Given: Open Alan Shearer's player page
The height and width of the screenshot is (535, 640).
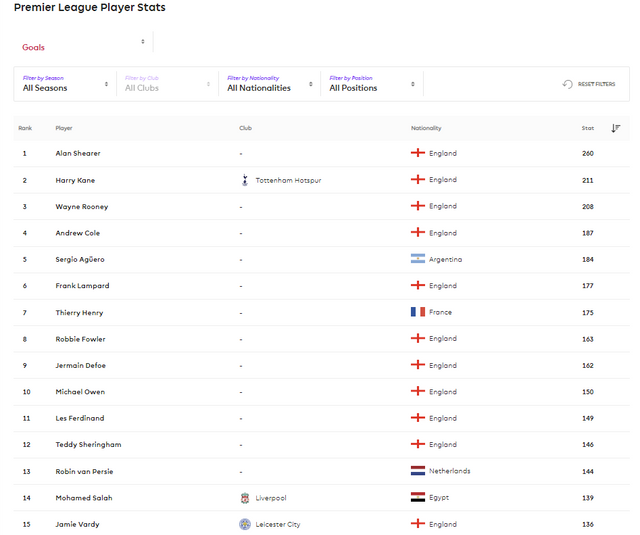Looking at the screenshot, I should [78, 153].
